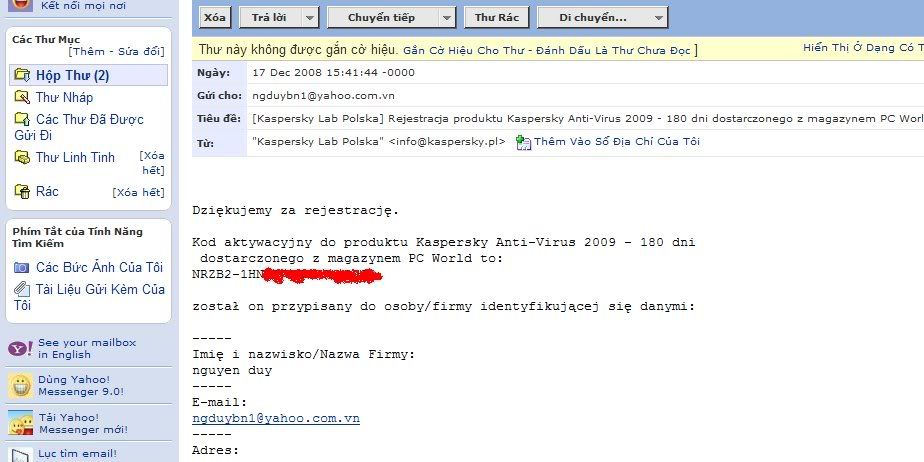Click the Thêm folder link

pos(88,52)
